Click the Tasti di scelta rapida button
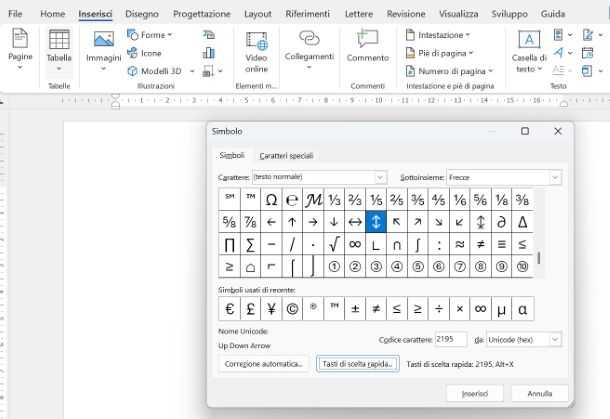Image resolution: width=610 pixels, height=419 pixels. click(358, 364)
